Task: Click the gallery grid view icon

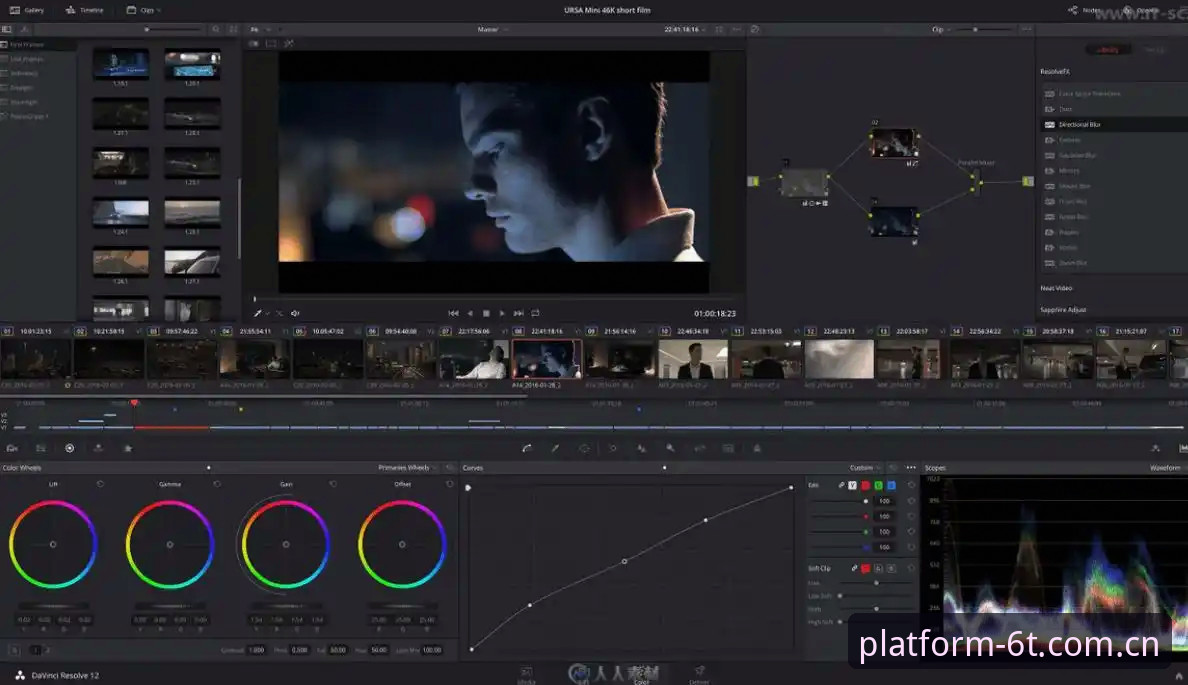Action: coord(233,29)
